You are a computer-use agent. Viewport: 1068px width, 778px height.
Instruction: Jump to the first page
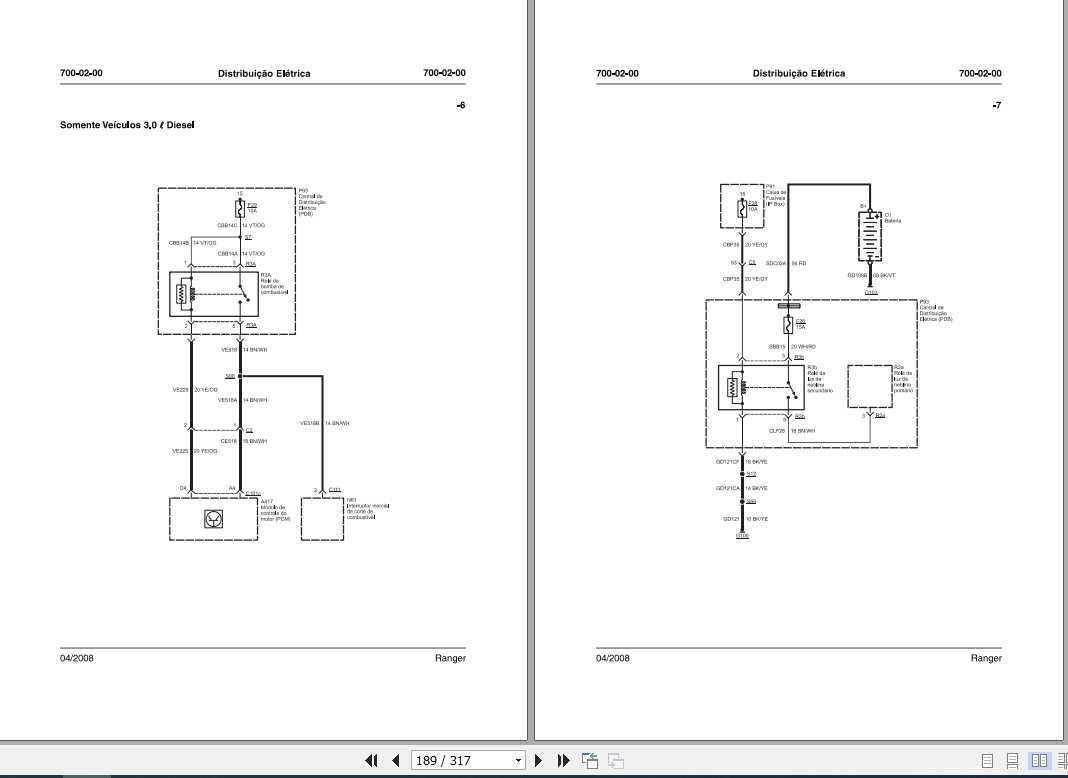(371, 760)
